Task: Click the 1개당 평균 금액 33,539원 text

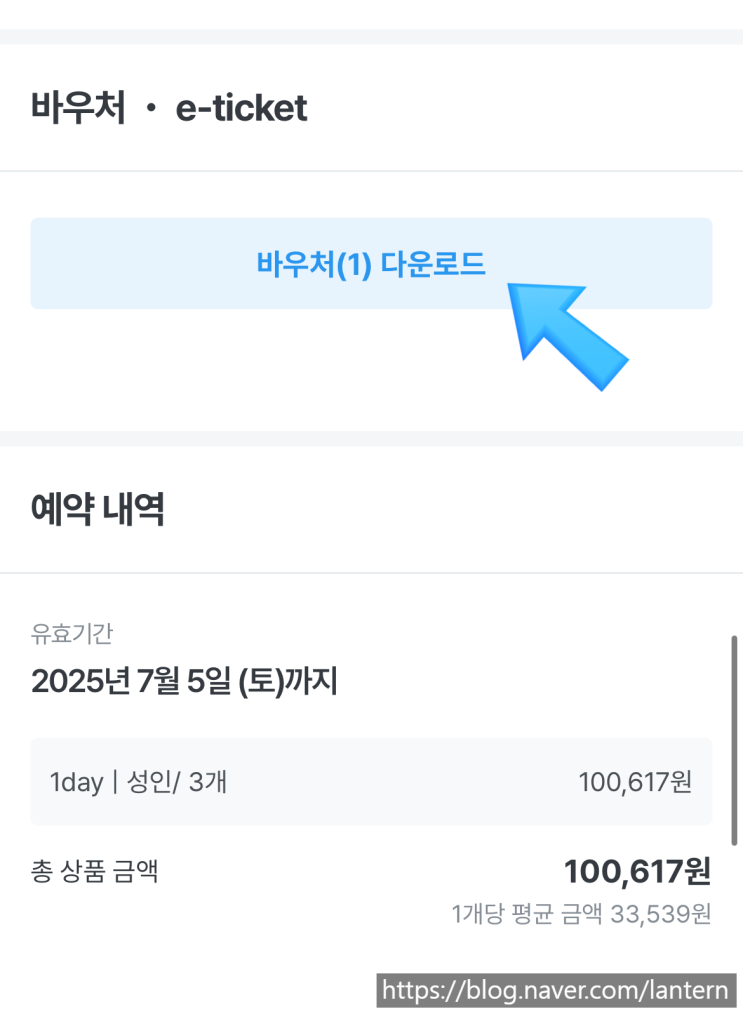Action: click(581, 914)
